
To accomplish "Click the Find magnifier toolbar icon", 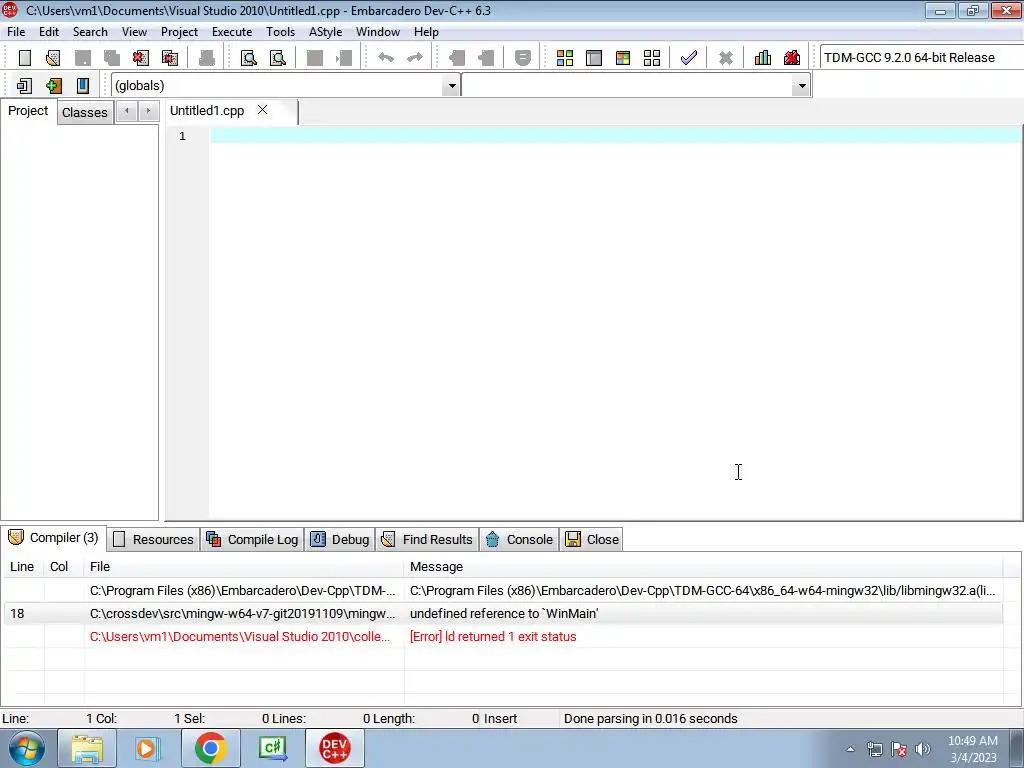I will pyautogui.click(x=248, y=57).
